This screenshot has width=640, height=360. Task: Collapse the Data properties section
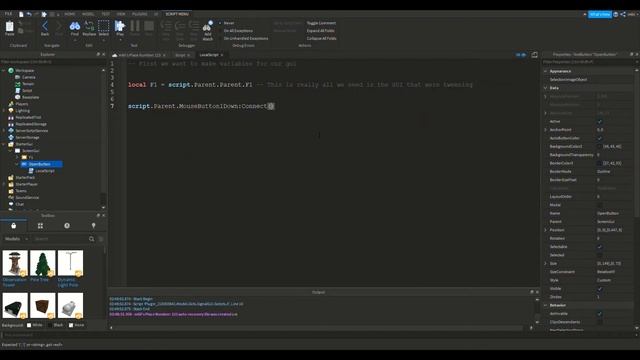[545, 88]
